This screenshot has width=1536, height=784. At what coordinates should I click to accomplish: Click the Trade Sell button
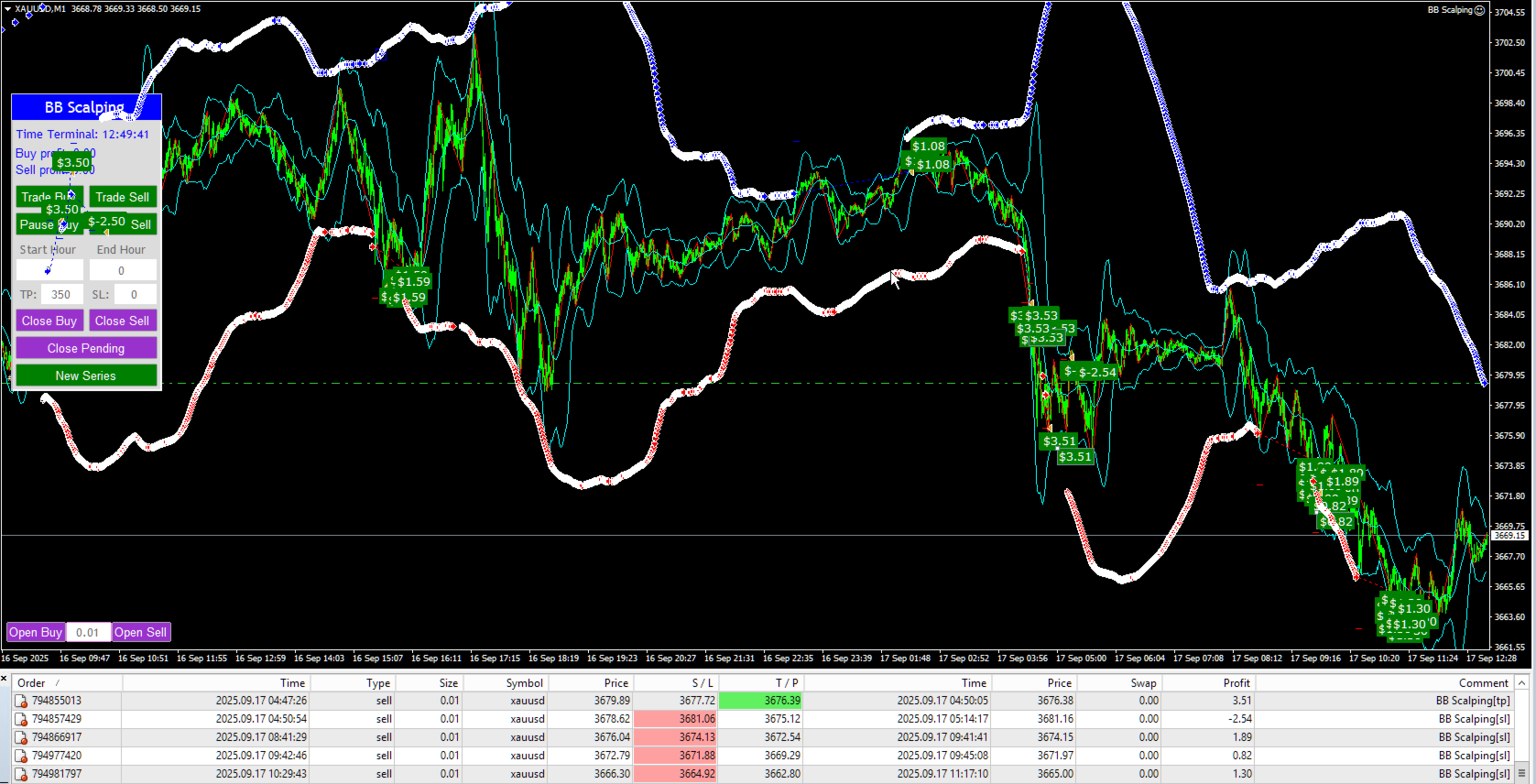click(123, 197)
